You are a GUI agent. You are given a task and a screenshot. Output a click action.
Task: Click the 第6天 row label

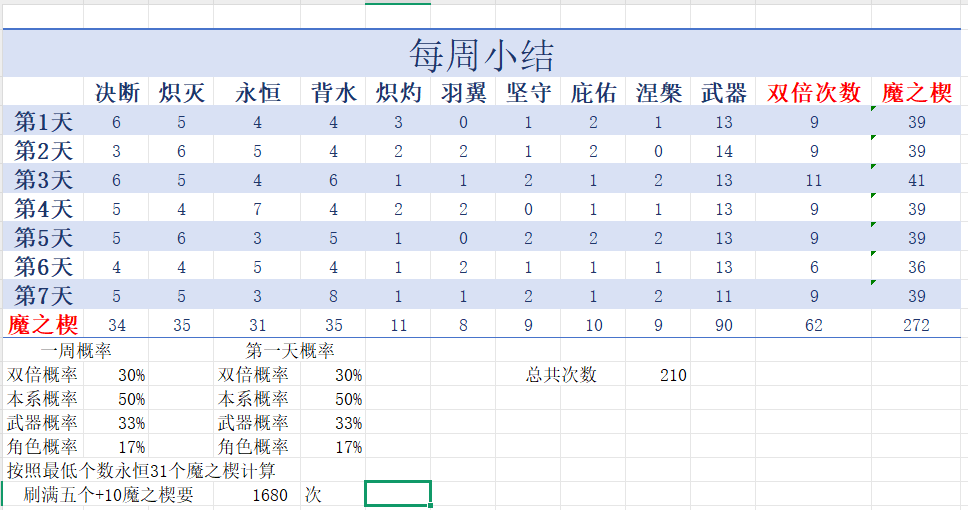[x=43, y=267]
